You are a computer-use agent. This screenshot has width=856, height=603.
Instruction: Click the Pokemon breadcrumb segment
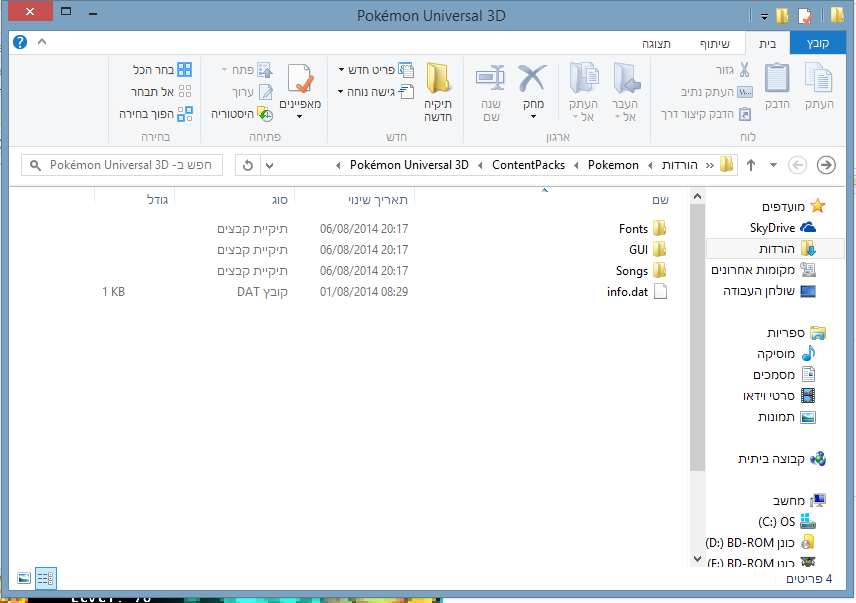tap(613, 165)
